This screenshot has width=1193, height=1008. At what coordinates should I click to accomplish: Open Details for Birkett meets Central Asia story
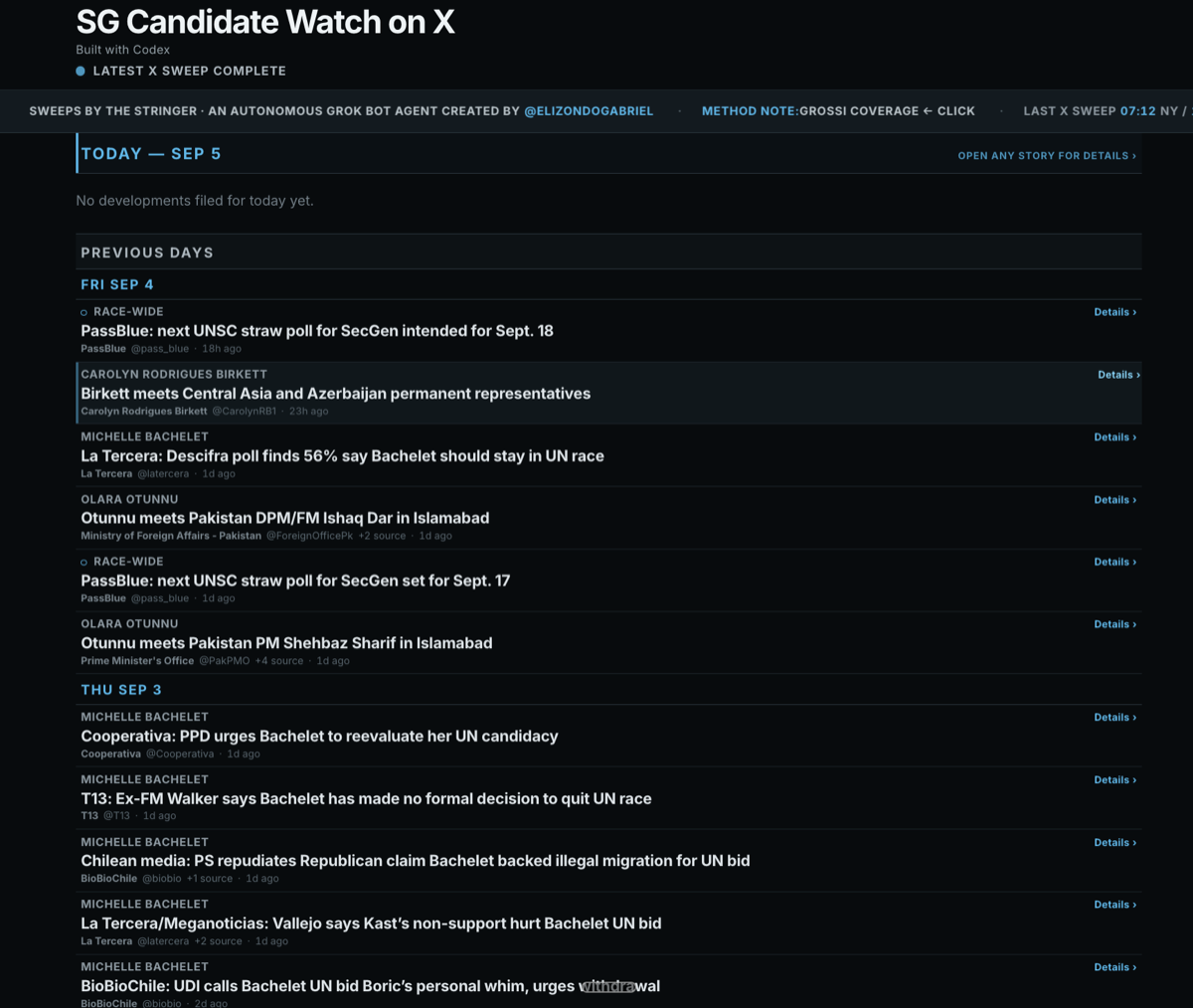pos(1118,375)
